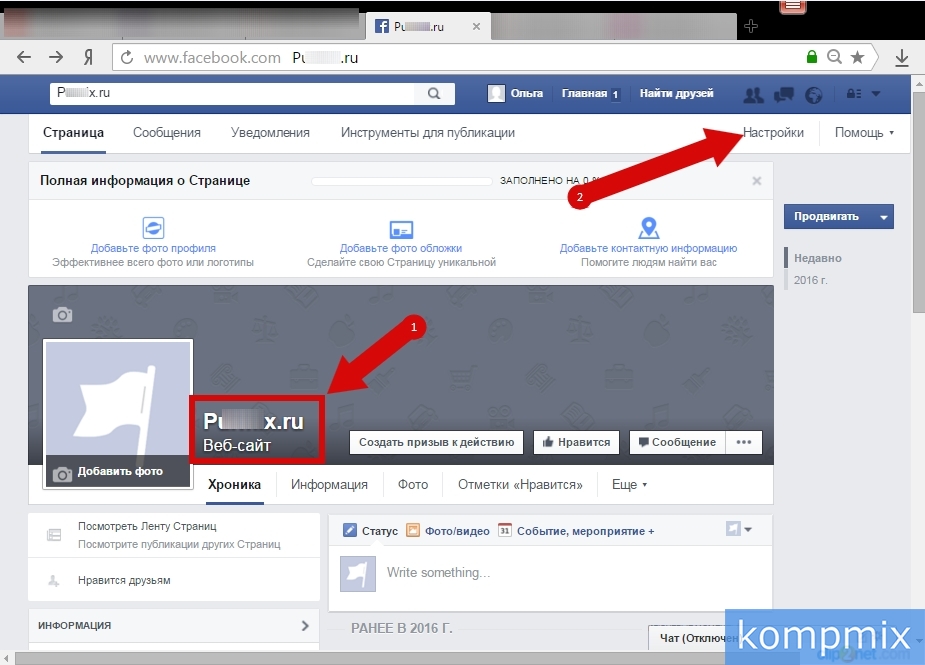Click the Нравится like button
Screen dimensions: 925x665
click(576, 442)
